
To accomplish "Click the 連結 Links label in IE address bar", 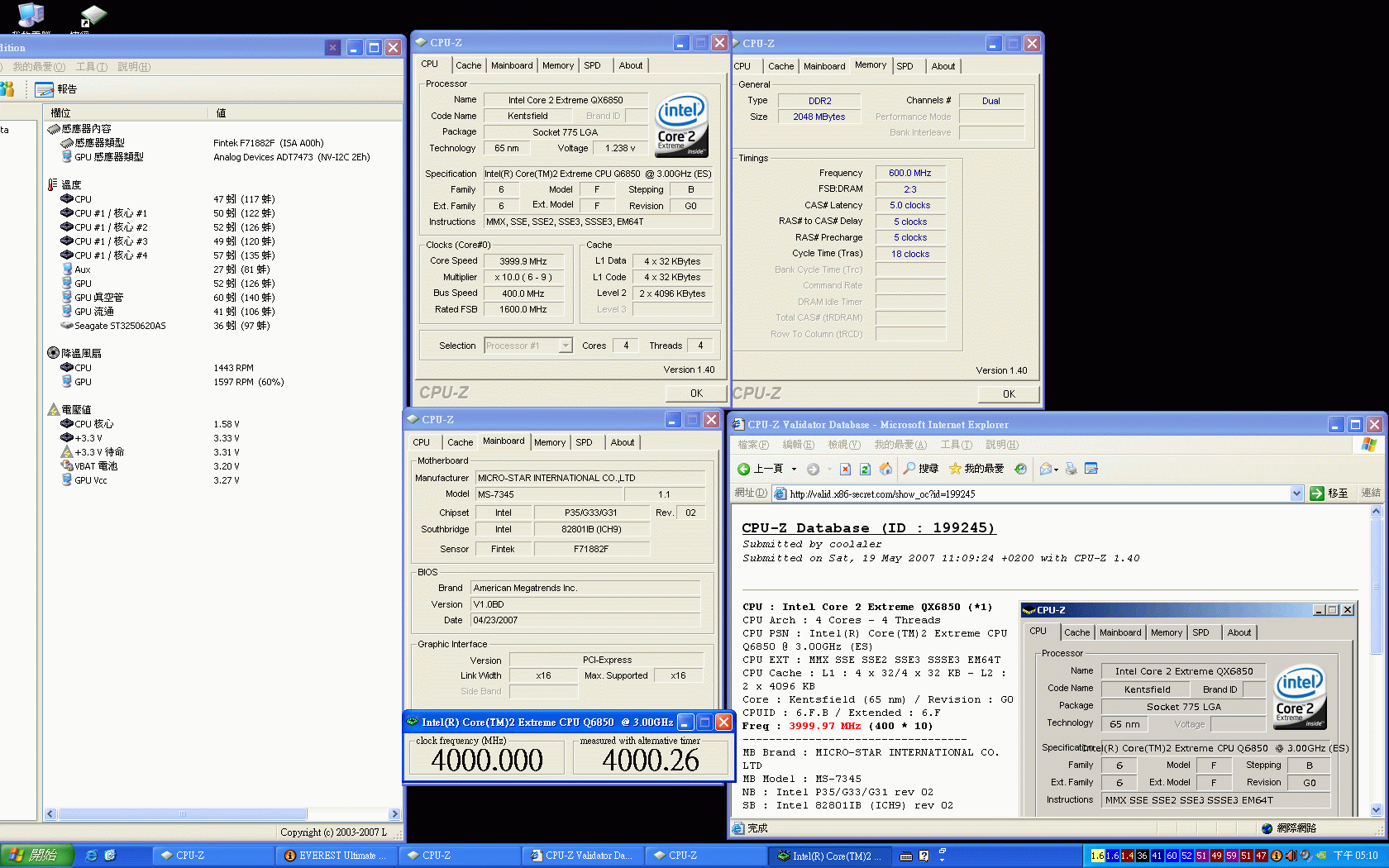I will pyautogui.click(x=1371, y=493).
